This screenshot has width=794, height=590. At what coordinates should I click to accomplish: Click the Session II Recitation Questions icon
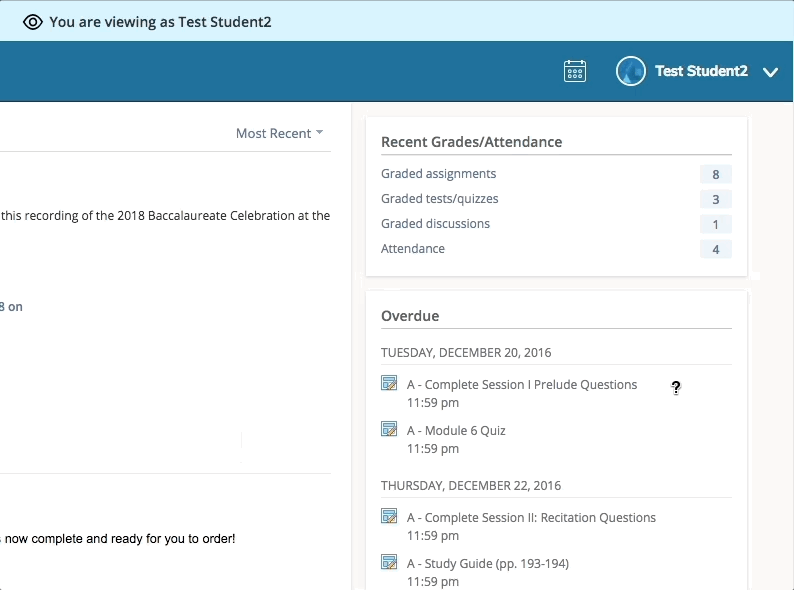point(389,516)
